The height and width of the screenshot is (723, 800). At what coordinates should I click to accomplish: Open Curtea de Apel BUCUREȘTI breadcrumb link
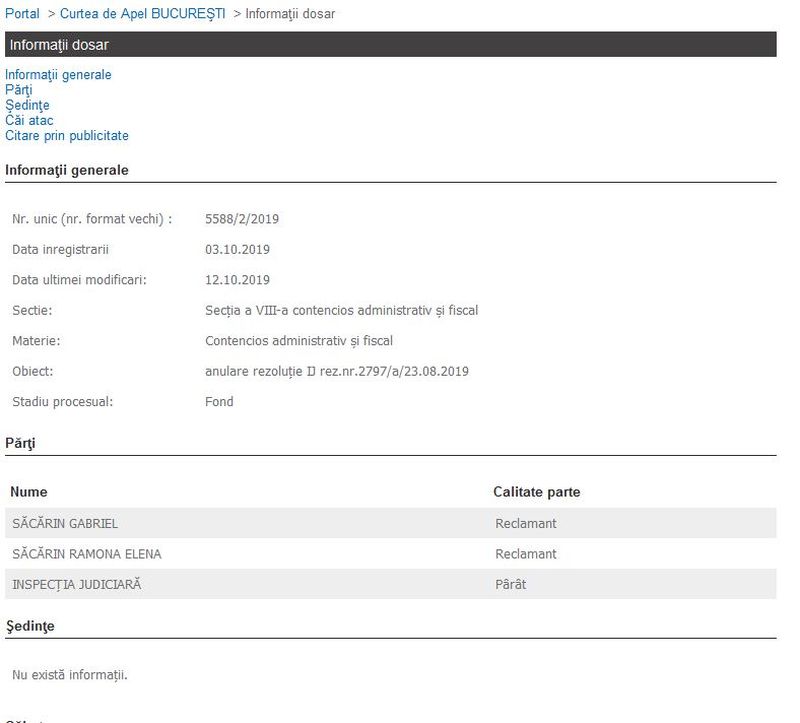click(142, 14)
